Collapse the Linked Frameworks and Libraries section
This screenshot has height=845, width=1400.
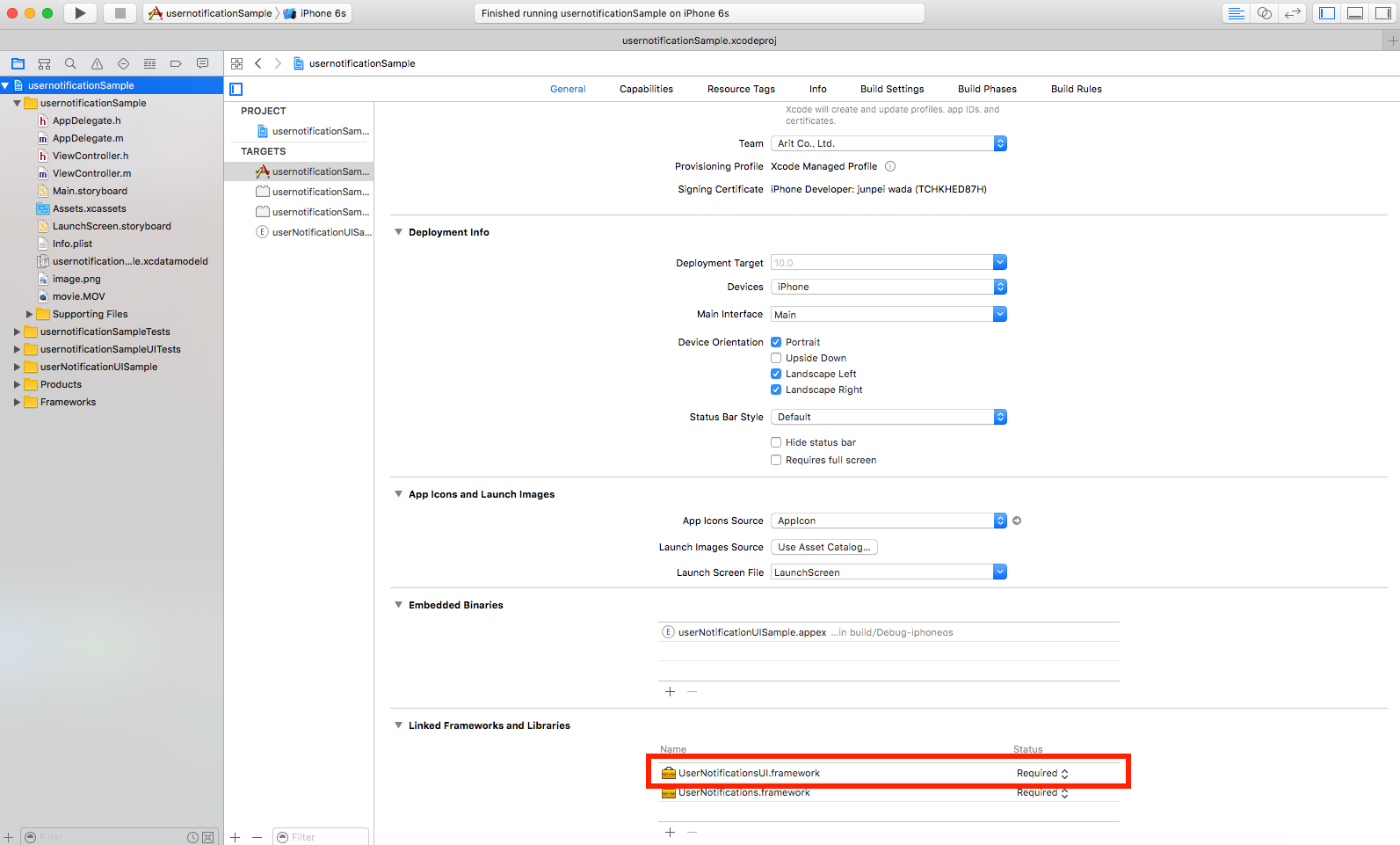coord(398,725)
